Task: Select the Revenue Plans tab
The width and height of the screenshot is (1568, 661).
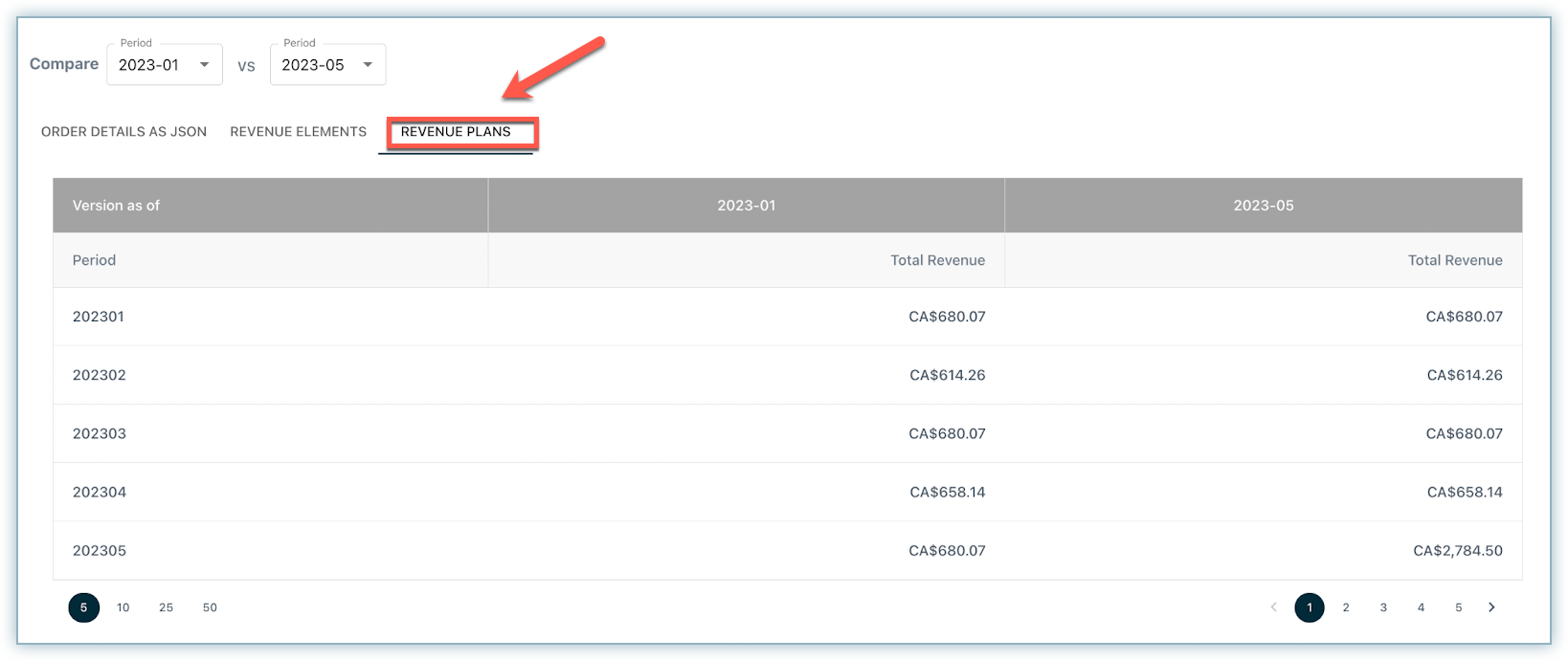Action: click(456, 132)
